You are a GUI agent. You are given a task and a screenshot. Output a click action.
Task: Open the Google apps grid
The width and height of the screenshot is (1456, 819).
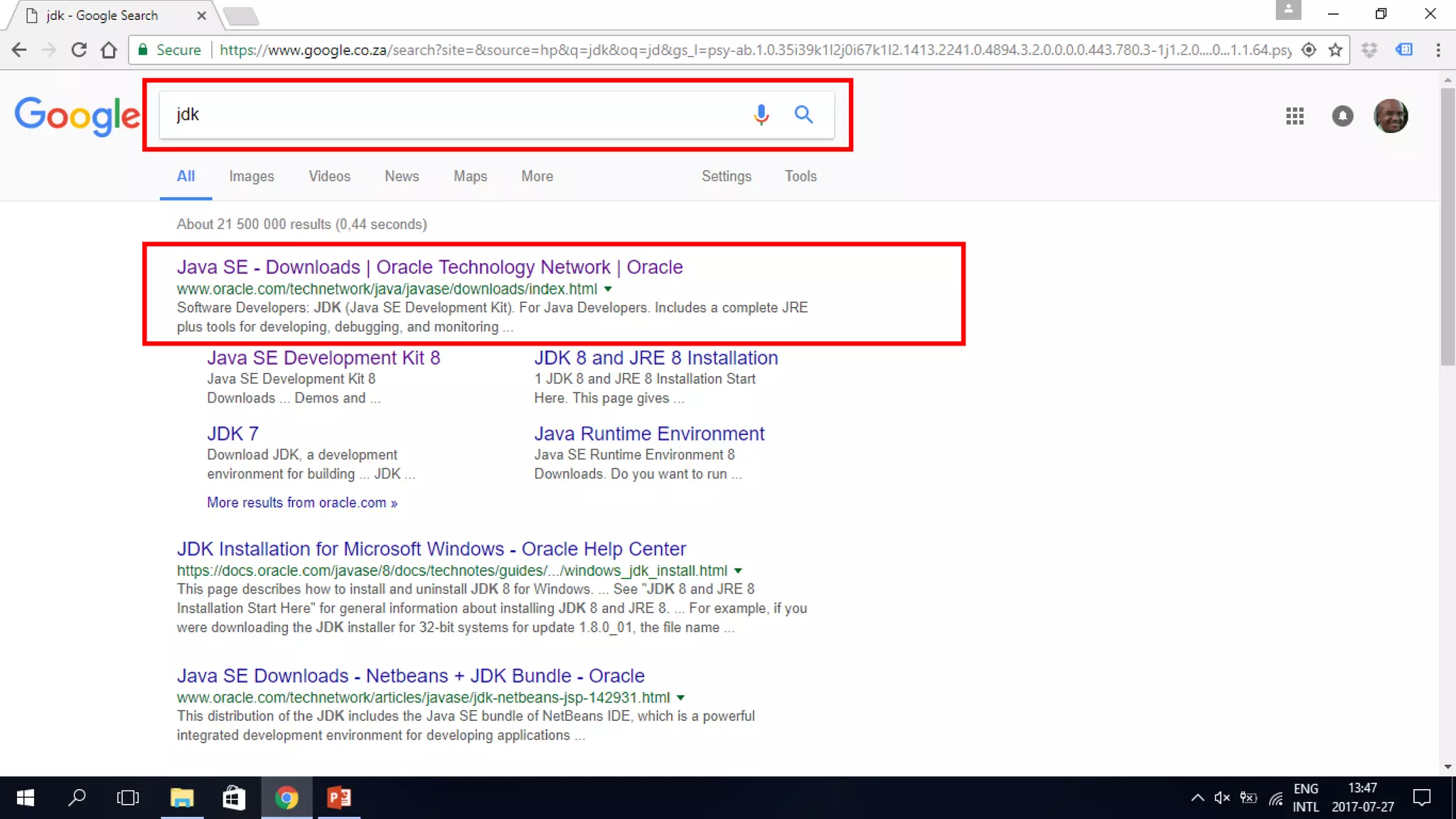[x=1295, y=116]
